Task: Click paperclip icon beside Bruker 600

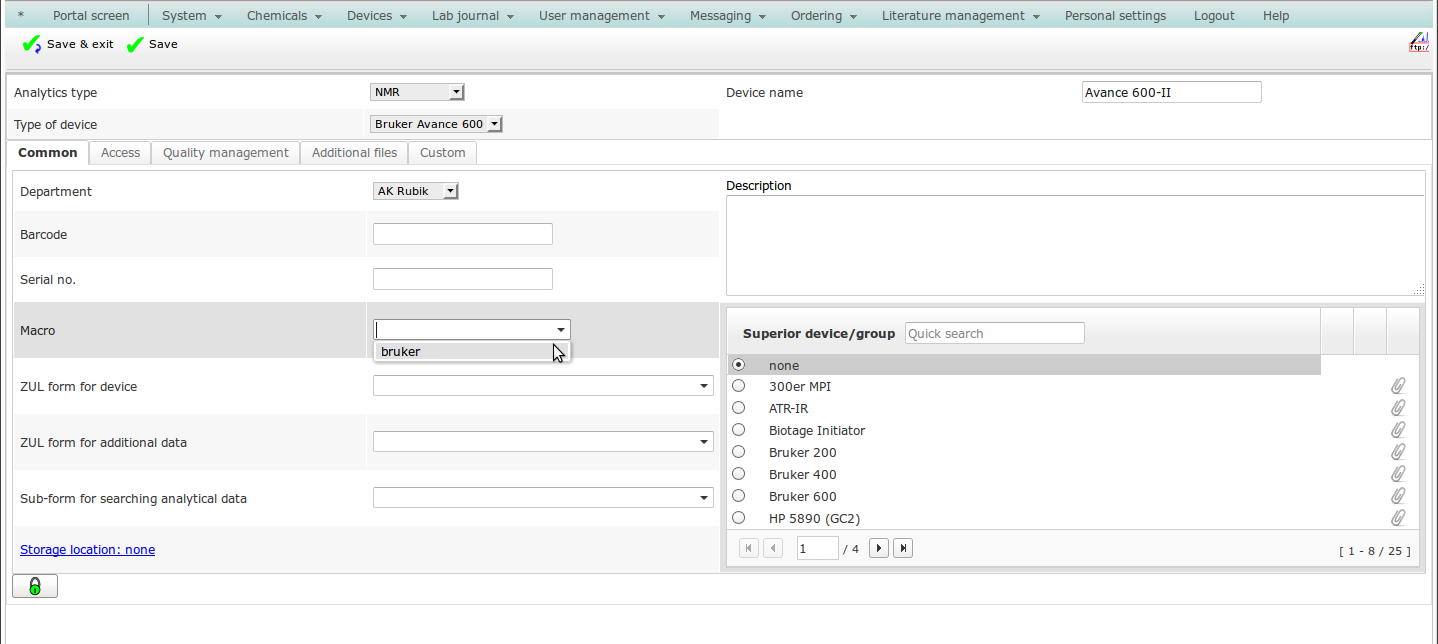Action: click(x=1398, y=496)
